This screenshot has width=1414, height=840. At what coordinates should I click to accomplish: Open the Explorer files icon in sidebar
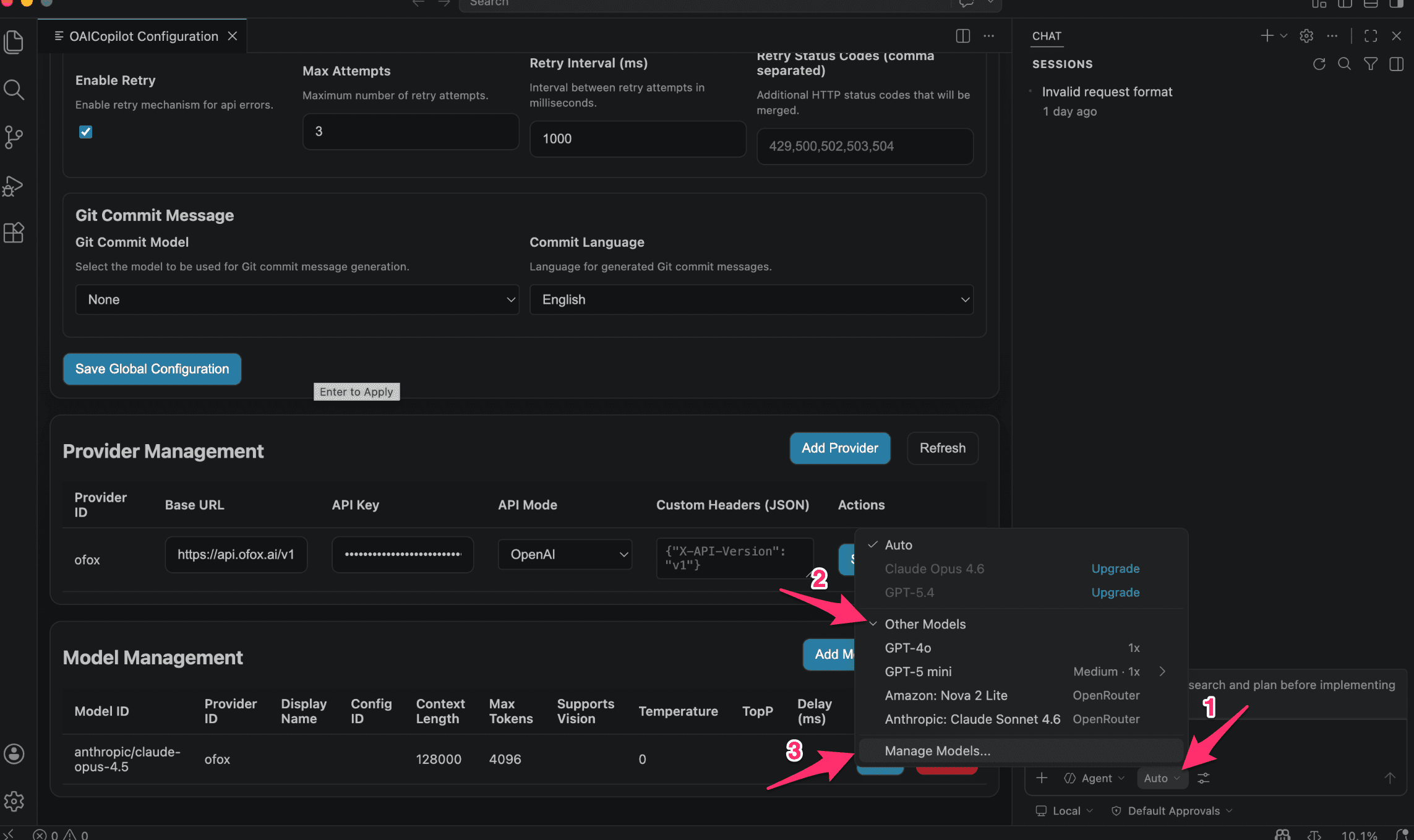[x=14, y=42]
